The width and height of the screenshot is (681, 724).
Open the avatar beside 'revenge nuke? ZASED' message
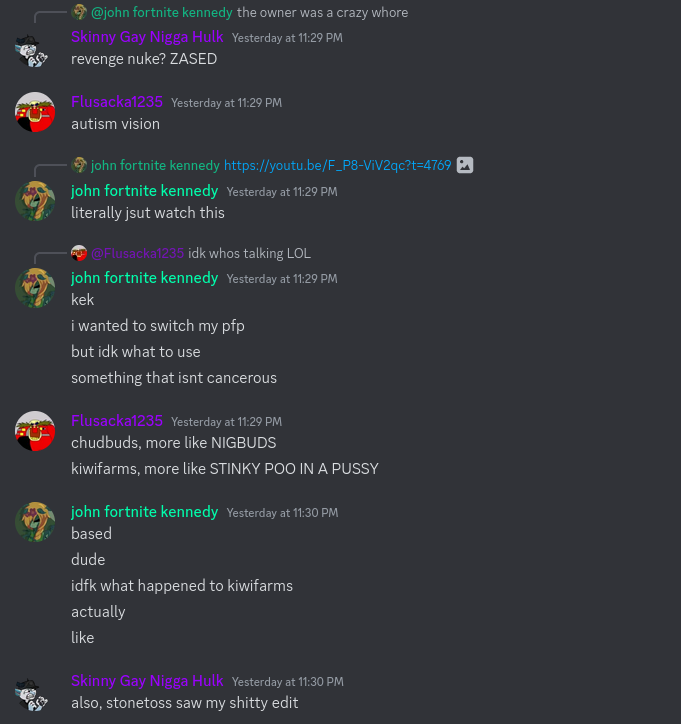coord(32,51)
